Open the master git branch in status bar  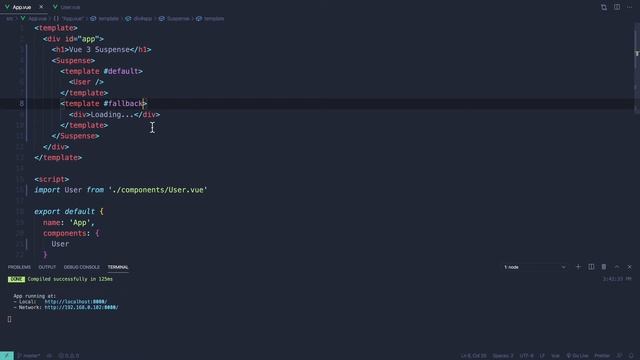coord(29,356)
